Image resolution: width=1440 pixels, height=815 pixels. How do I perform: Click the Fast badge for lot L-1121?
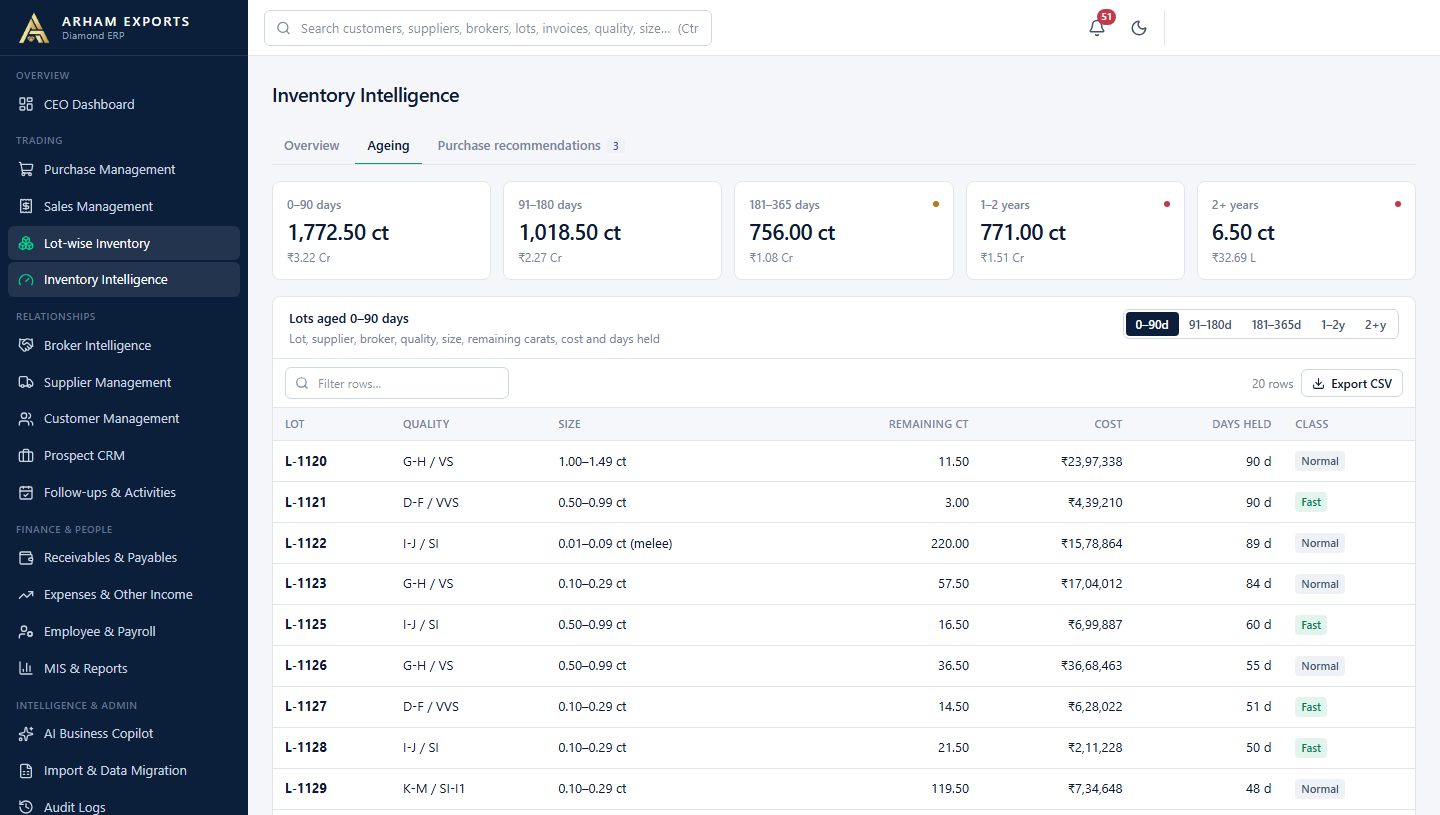(1311, 503)
